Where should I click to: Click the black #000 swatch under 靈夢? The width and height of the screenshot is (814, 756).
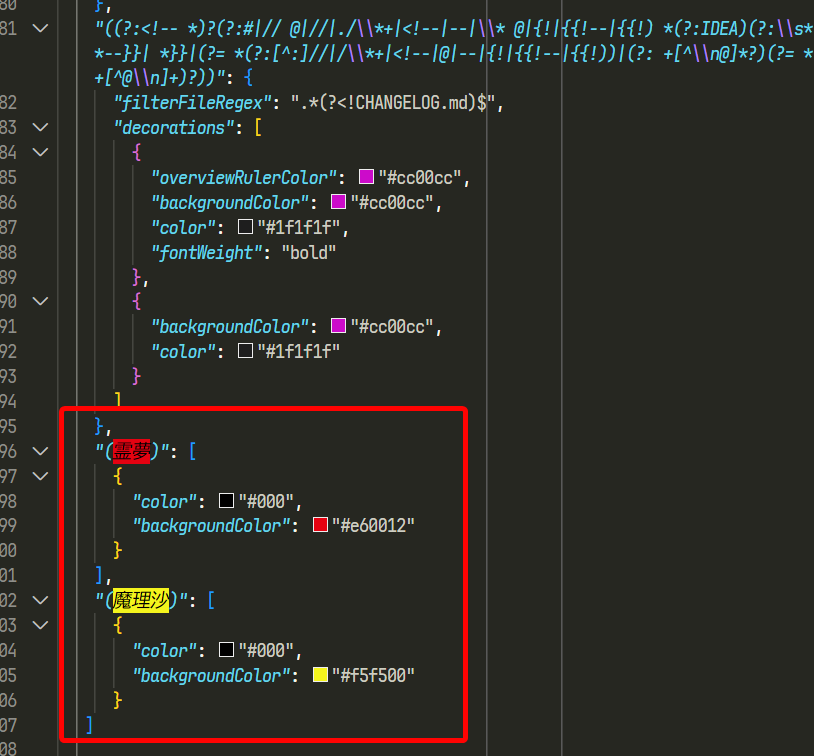pos(226,500)
